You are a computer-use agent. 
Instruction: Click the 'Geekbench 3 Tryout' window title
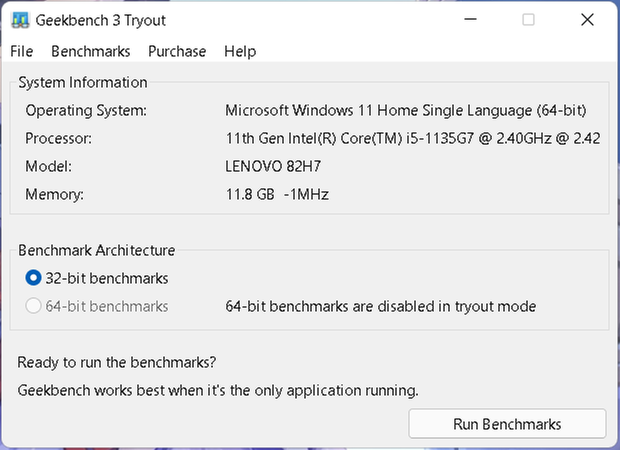(x=101, y=20)
